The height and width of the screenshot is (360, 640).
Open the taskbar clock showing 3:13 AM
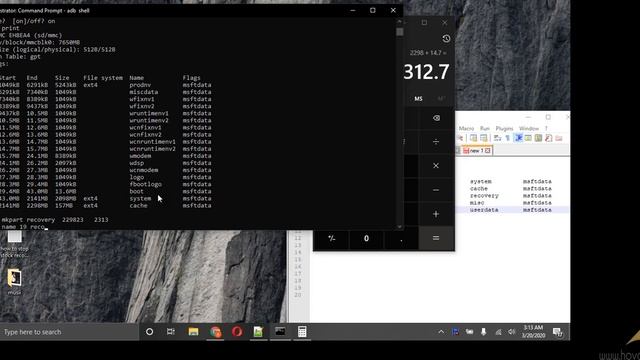click(x=533, y=331)
